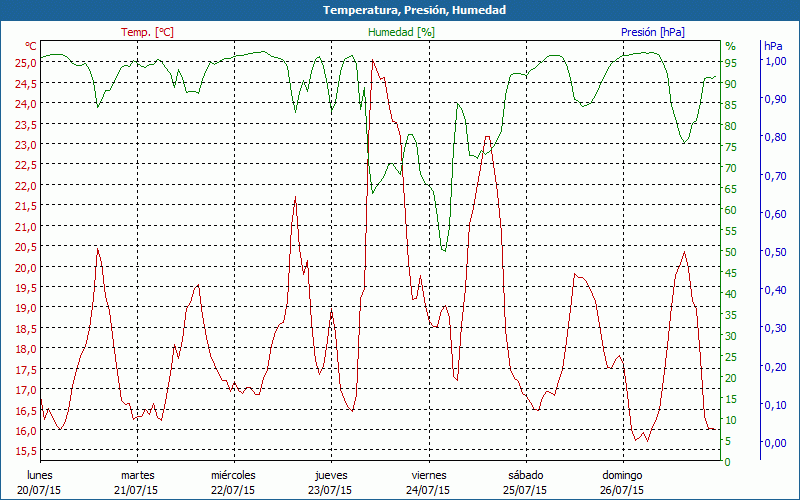The height and width of the screenshot is (500, 800).
Task: Pick the lunes 20/07/15 date label
Action: tap(39, 482)
